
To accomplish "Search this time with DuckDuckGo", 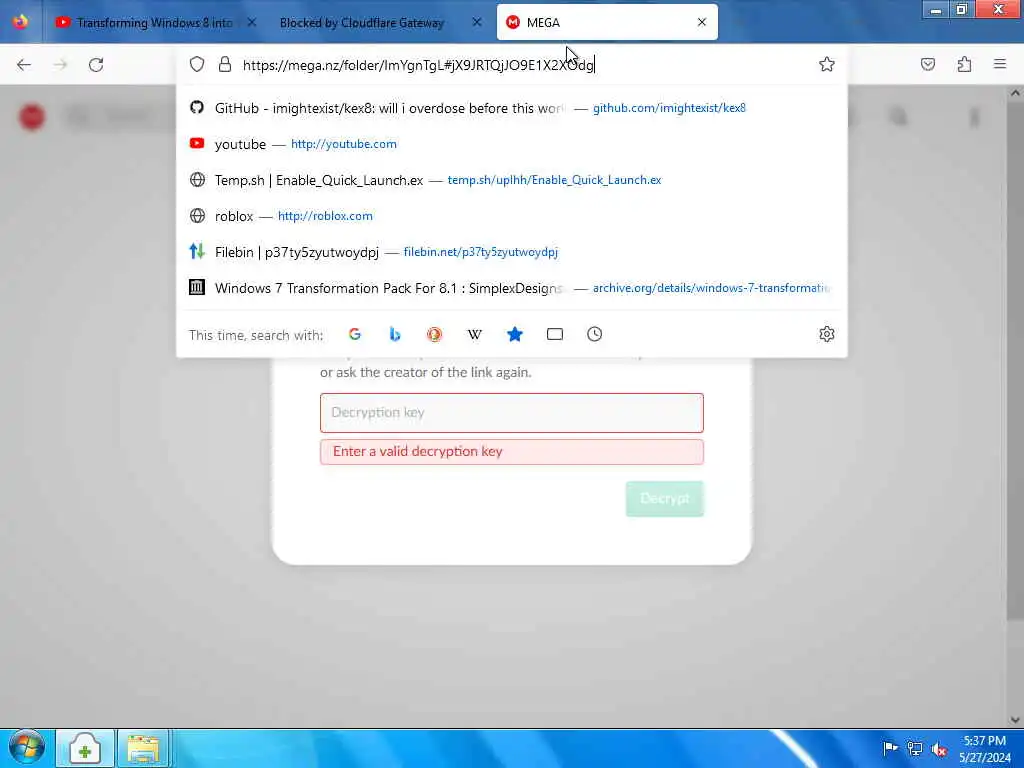I will point(434,334).
